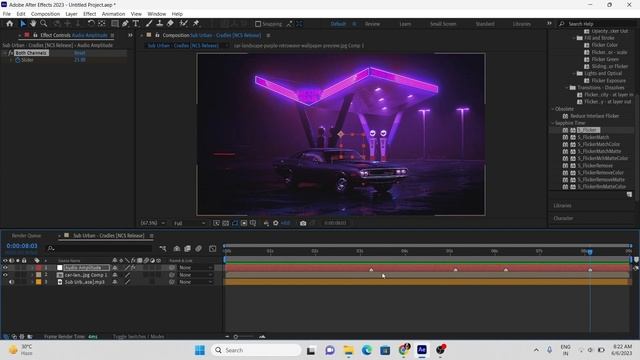Viewport: 640px width, 360px height.
Task: Toggle fx switch on Both Channels effect
Action: (x=11, y=53)
